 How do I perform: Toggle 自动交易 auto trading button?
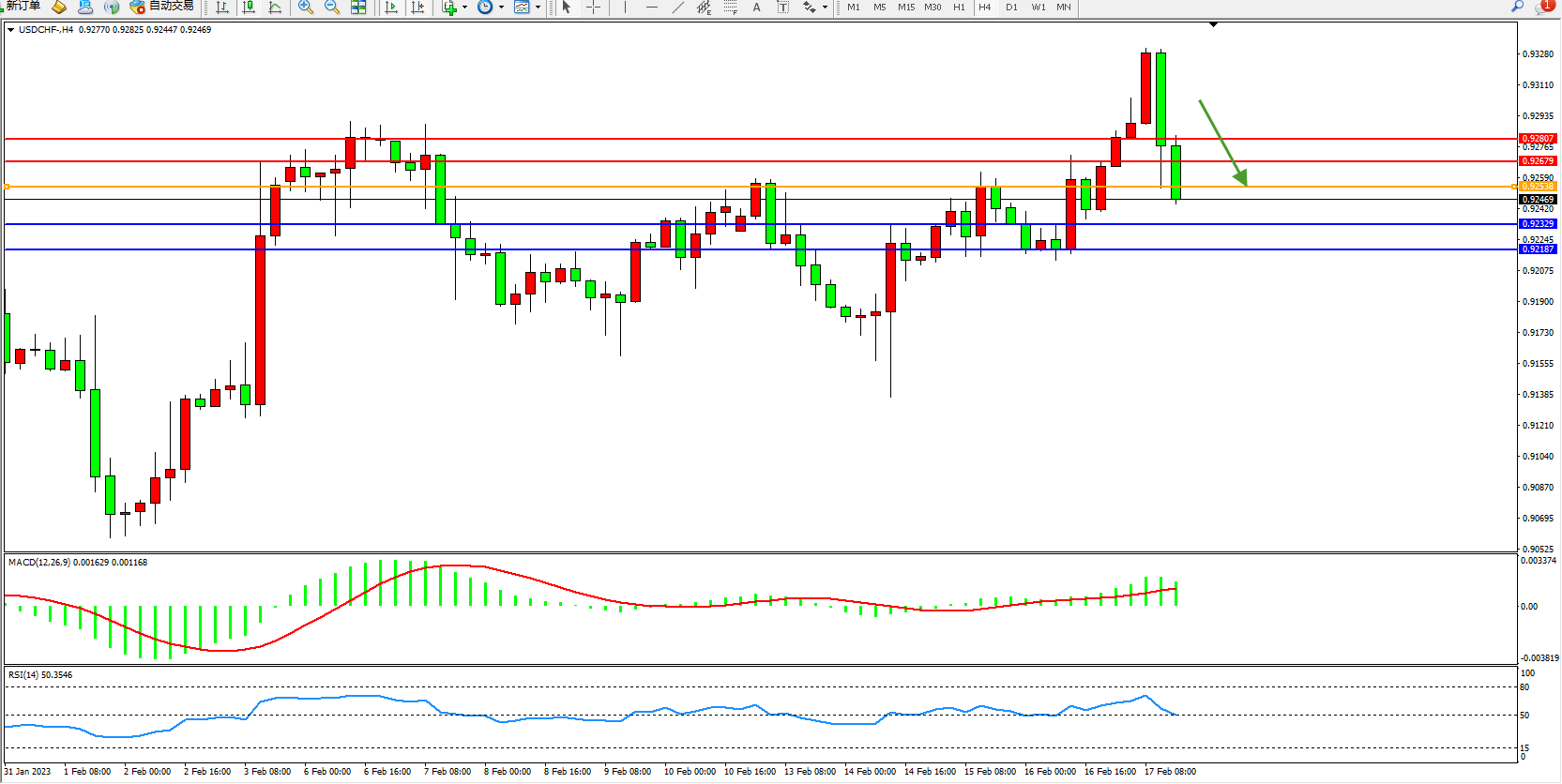coord(162,7)
